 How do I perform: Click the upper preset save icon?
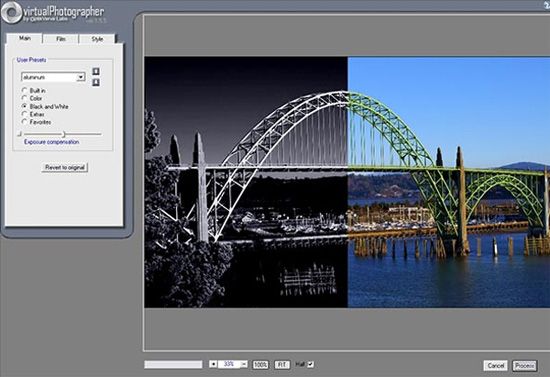coord(96,72)
